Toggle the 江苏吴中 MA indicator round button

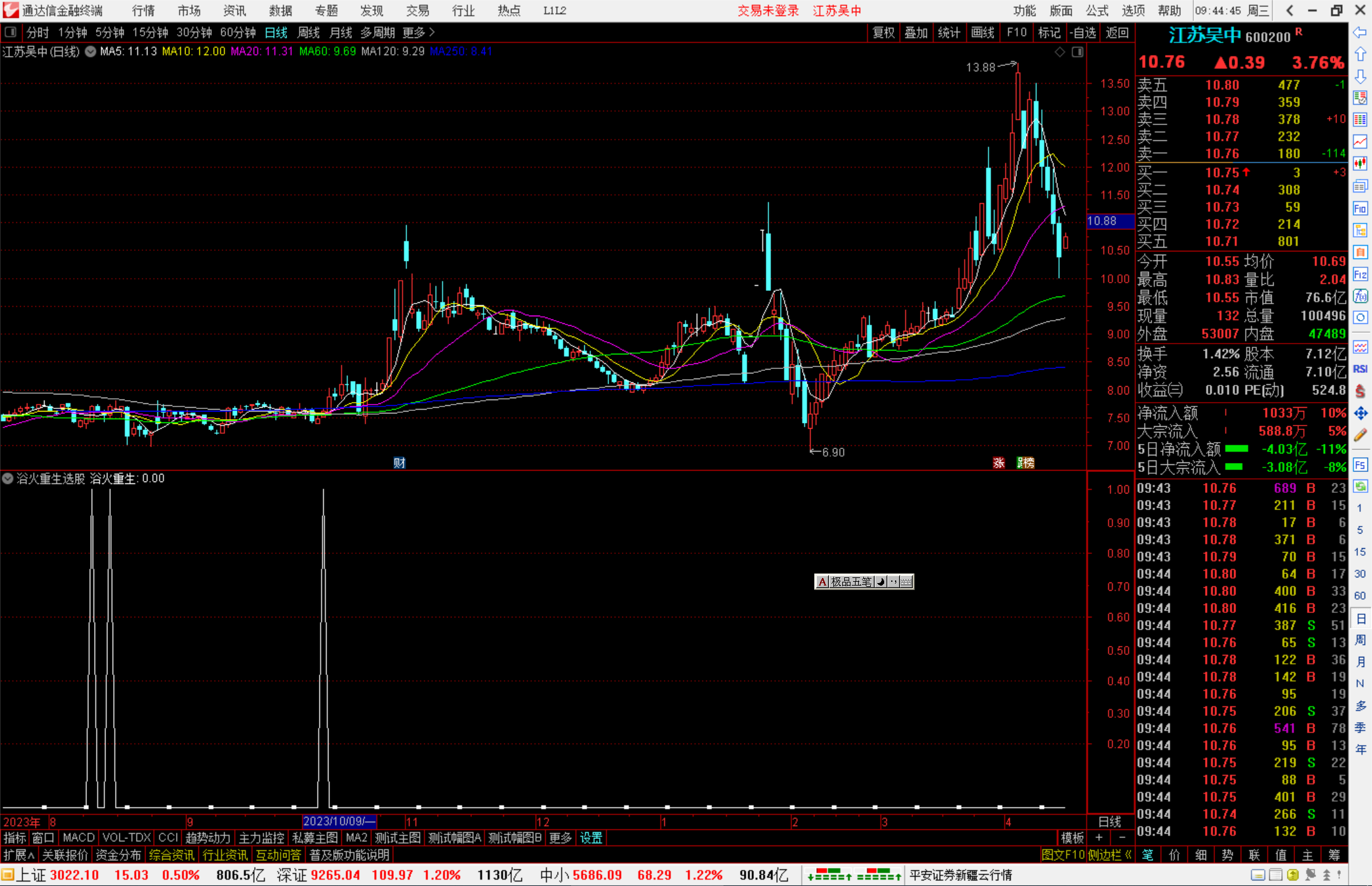[x=91, y=51]
